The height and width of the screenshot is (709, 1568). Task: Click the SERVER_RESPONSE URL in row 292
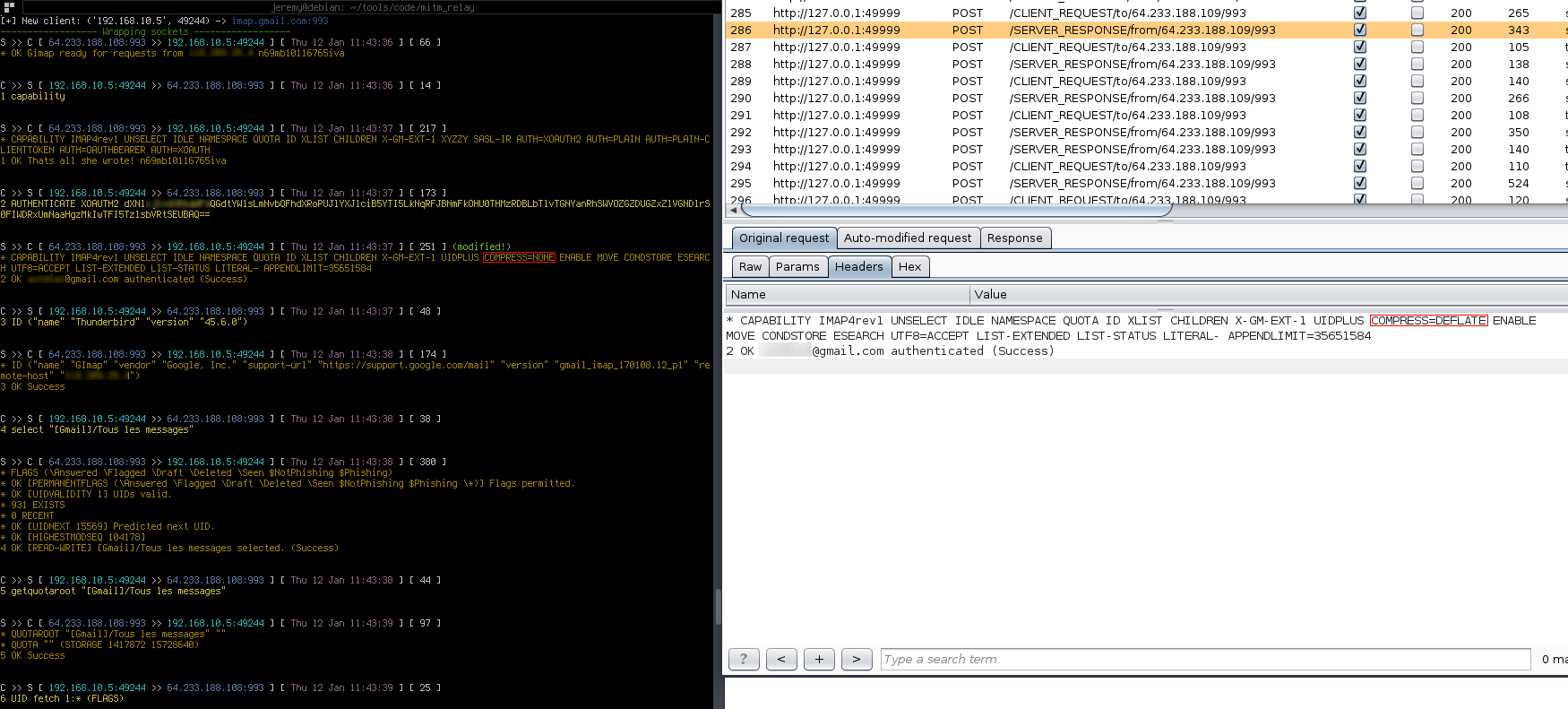[1142, 132]
